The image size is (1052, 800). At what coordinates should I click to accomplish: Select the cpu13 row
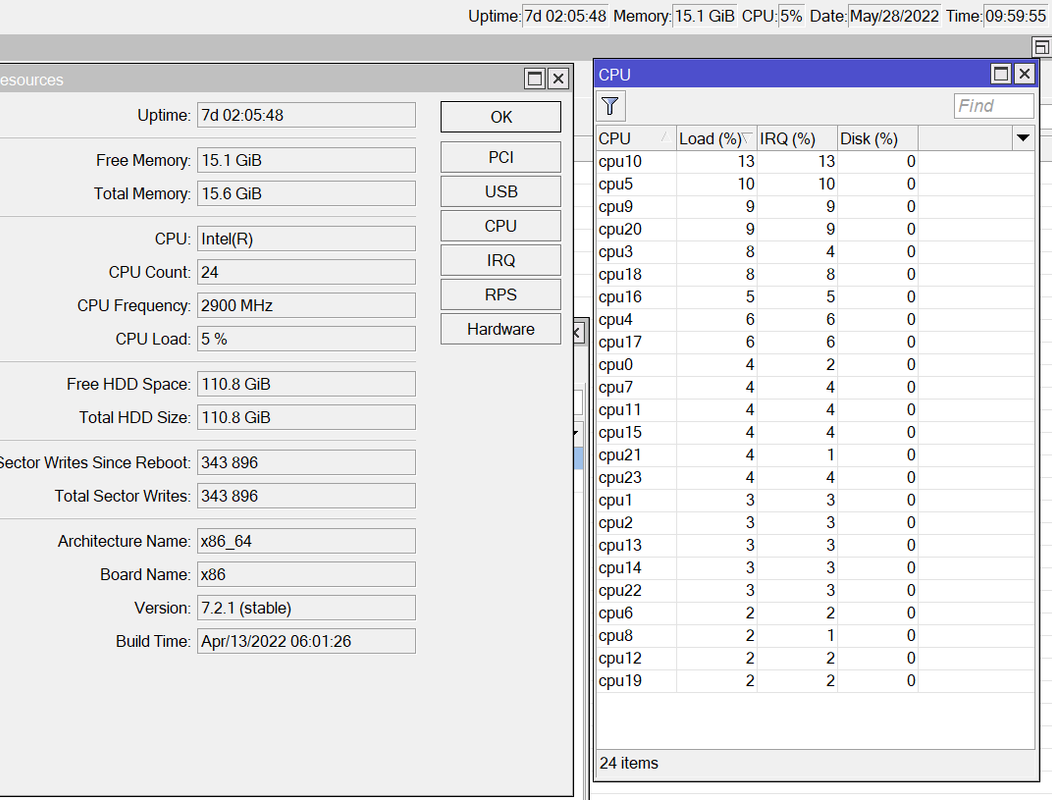814,546
